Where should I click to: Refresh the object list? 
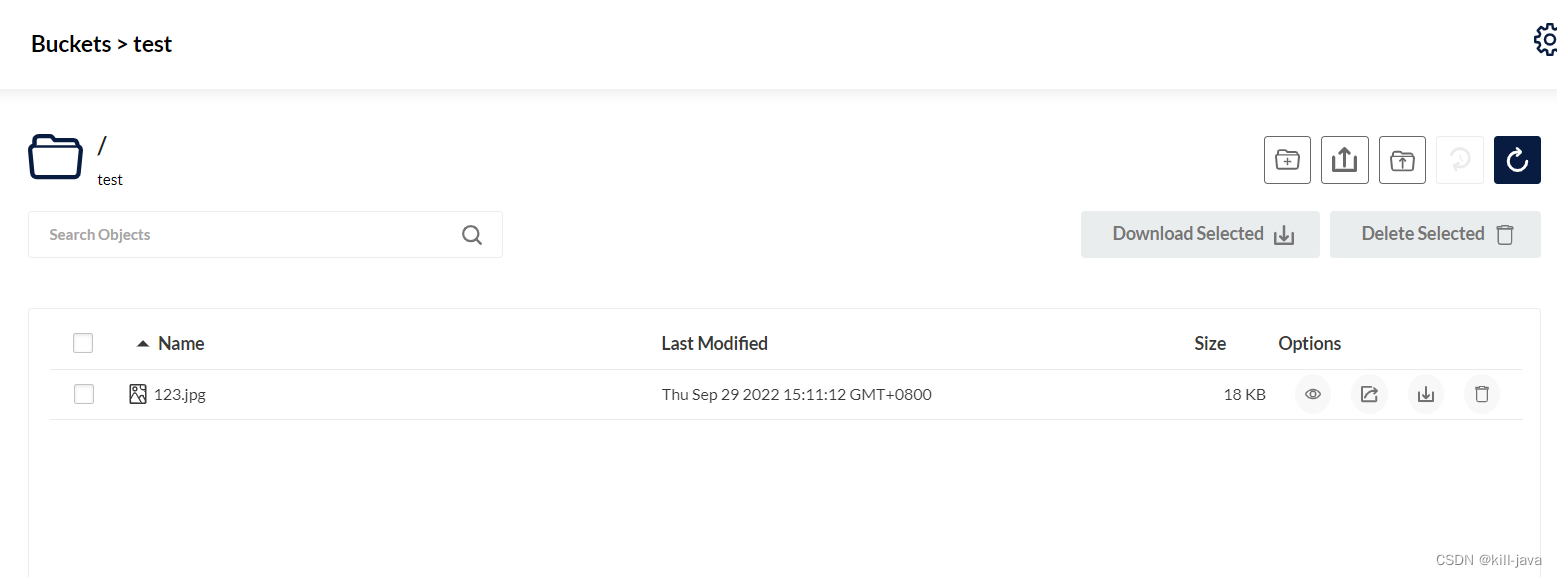1517,160
